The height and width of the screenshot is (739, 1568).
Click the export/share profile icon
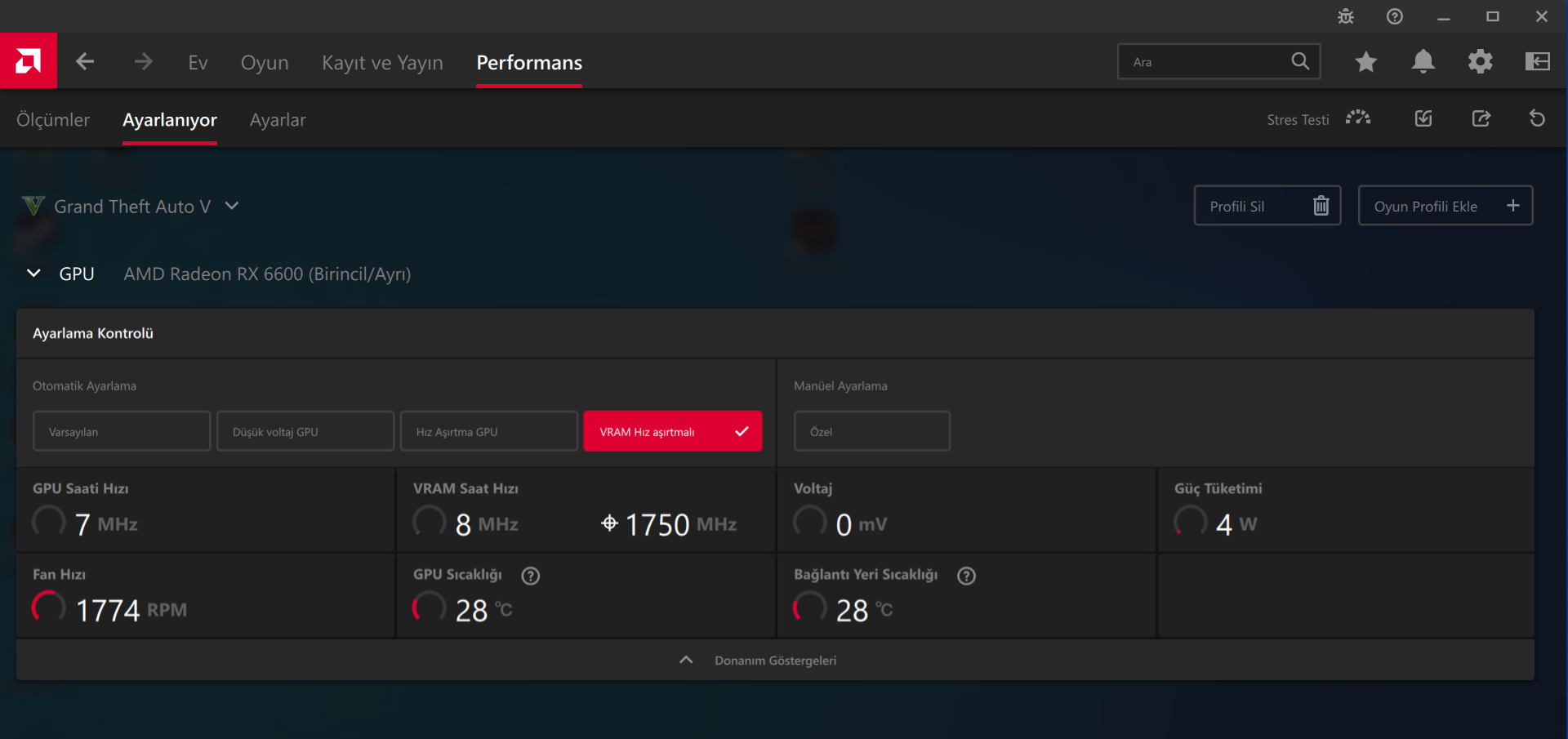pos(1481,118)
